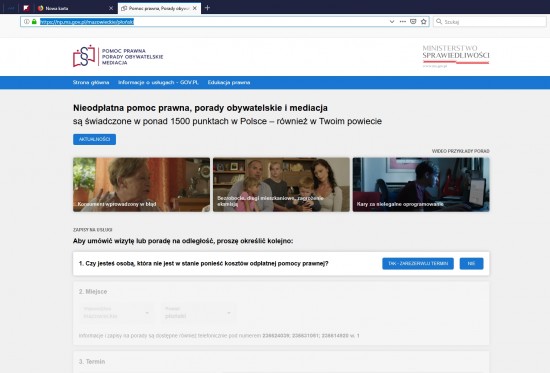Click the search magnifier icon in Szukaj box
550x373 pixels.
pos(439,21)
